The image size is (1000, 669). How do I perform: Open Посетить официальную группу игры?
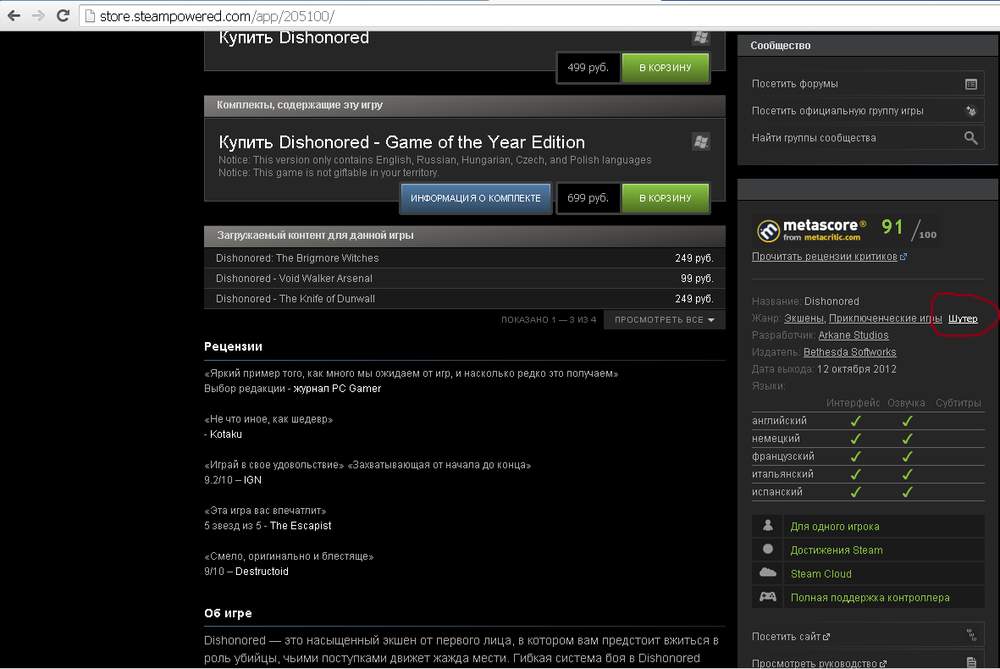[x=837, y=111]
